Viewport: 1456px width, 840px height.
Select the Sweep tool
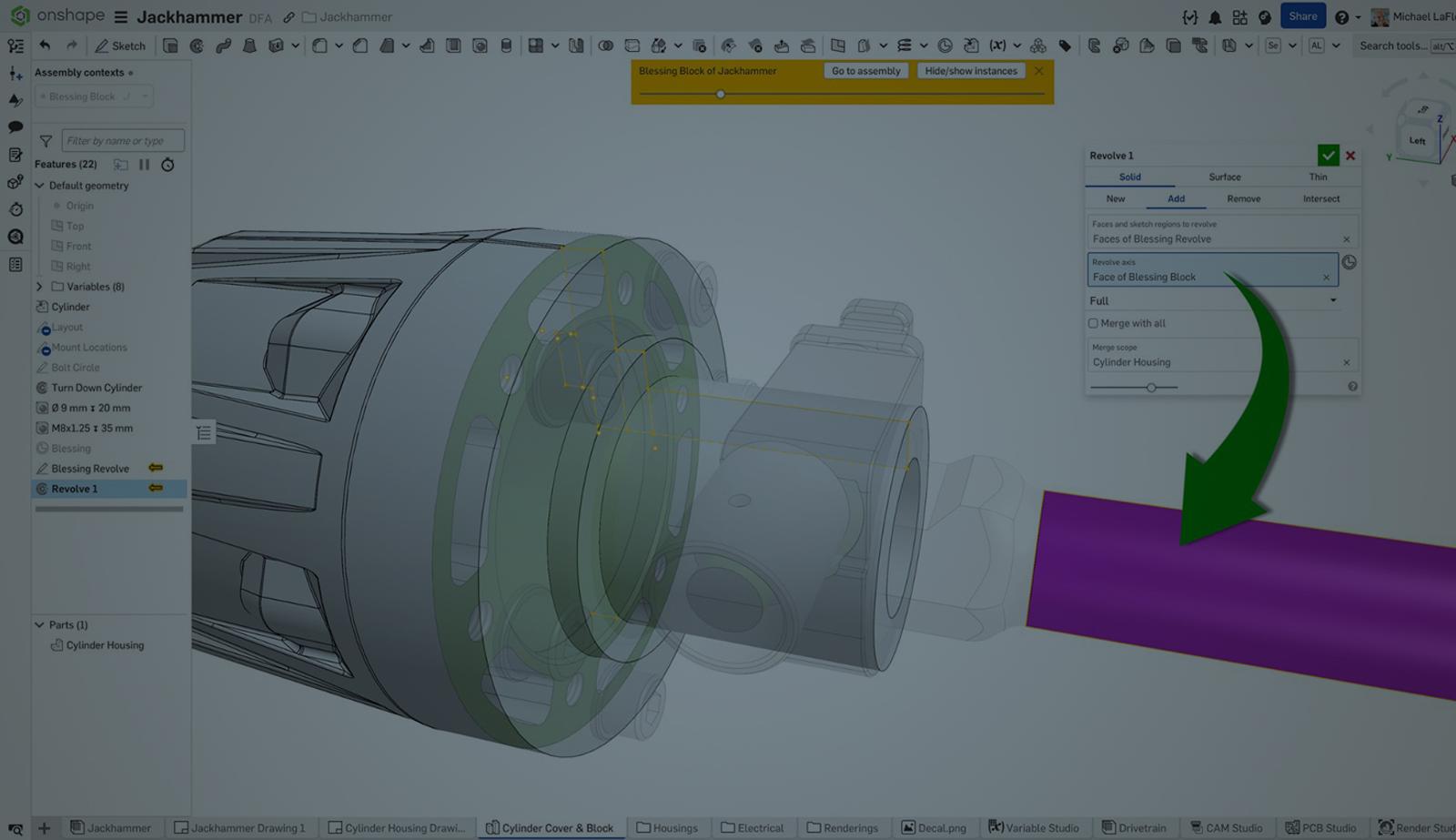pyautogui.click(x=222, y=45)
